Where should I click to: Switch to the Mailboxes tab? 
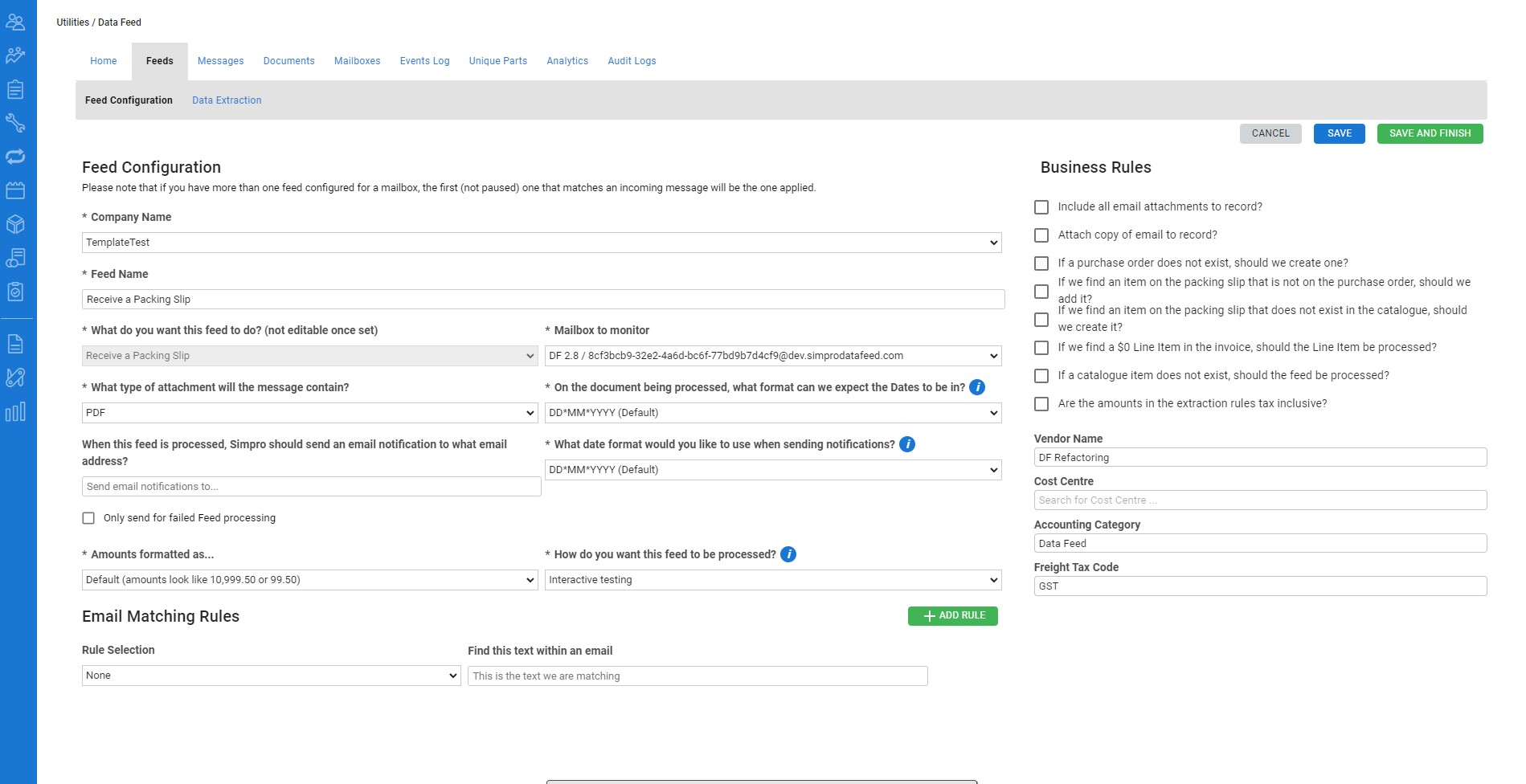(x=357, y=61)
